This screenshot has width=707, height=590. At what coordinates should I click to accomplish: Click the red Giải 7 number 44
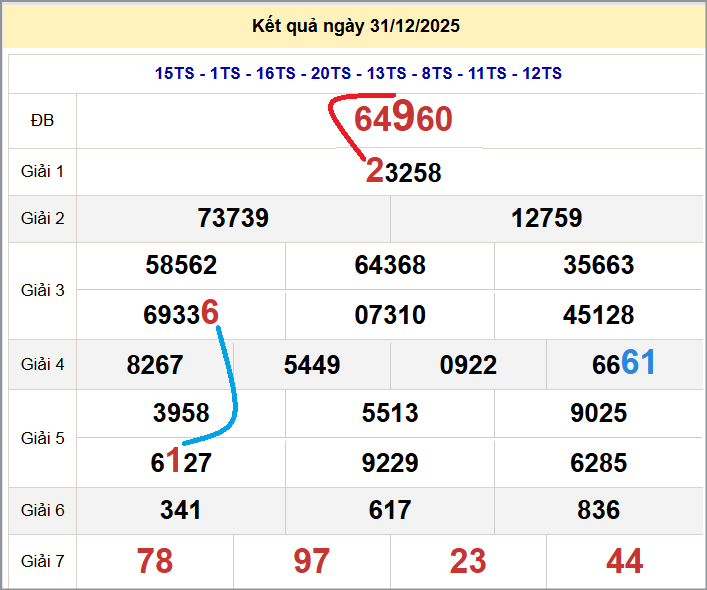coord(624,562)
